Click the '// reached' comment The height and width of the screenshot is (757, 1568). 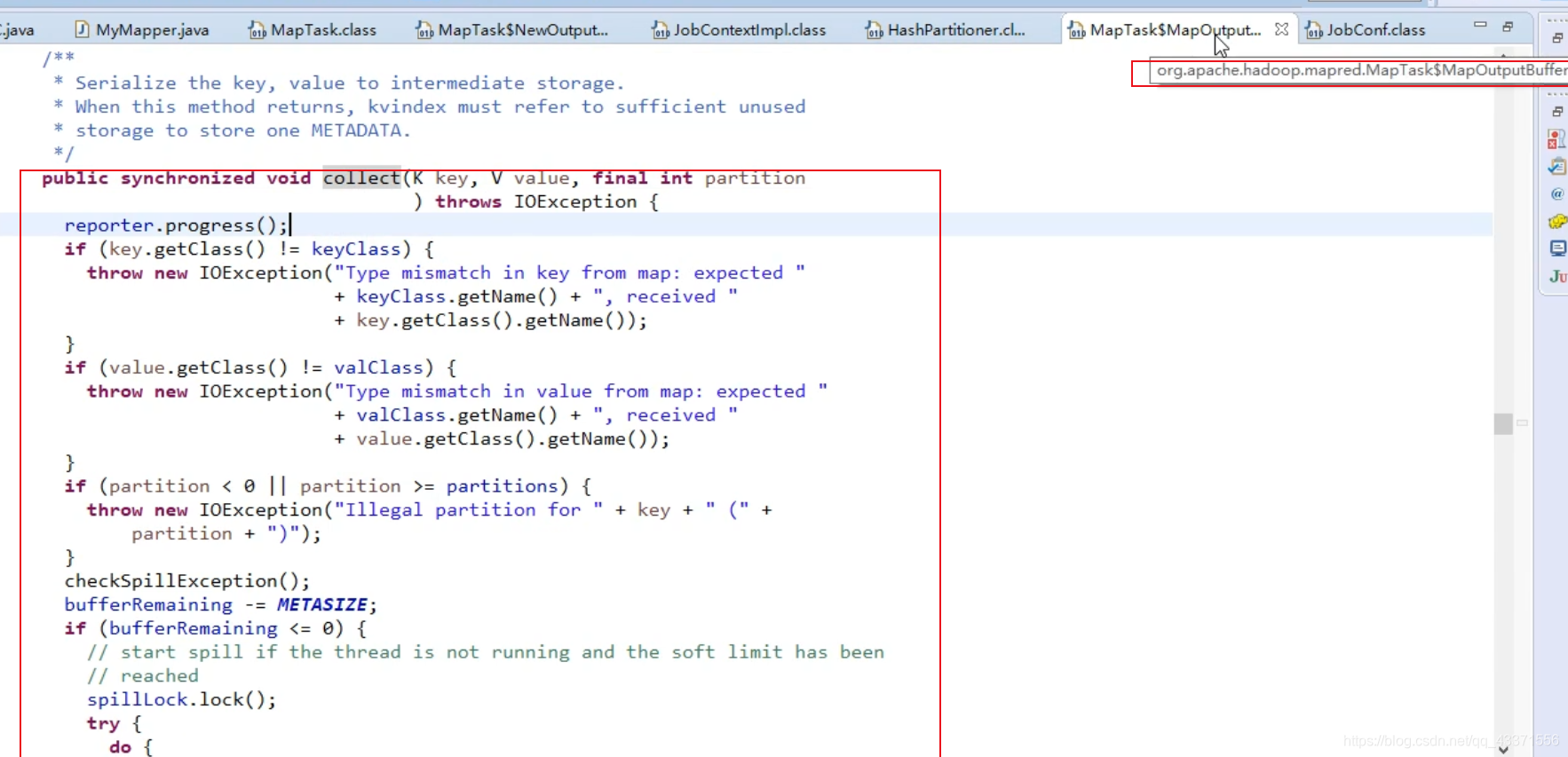pos(143,676)
